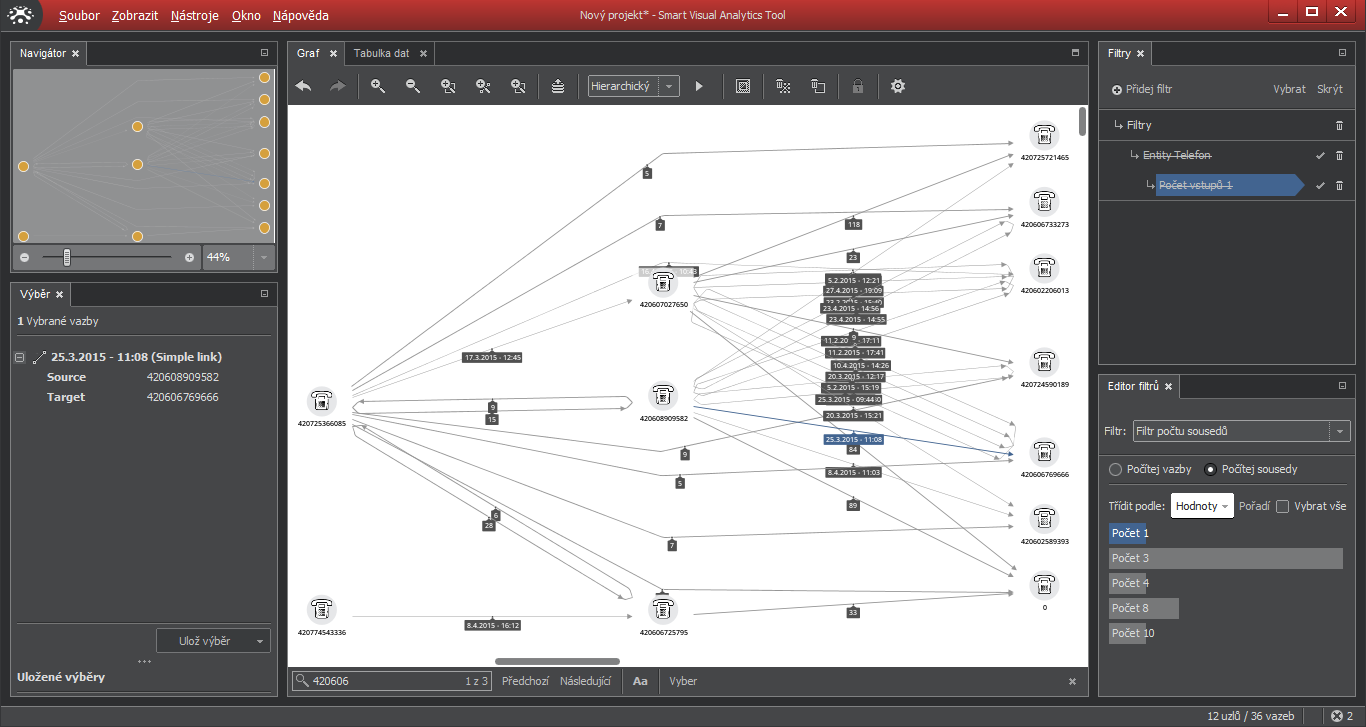Click the lock icon in graph toolbar

pos(857,87)
